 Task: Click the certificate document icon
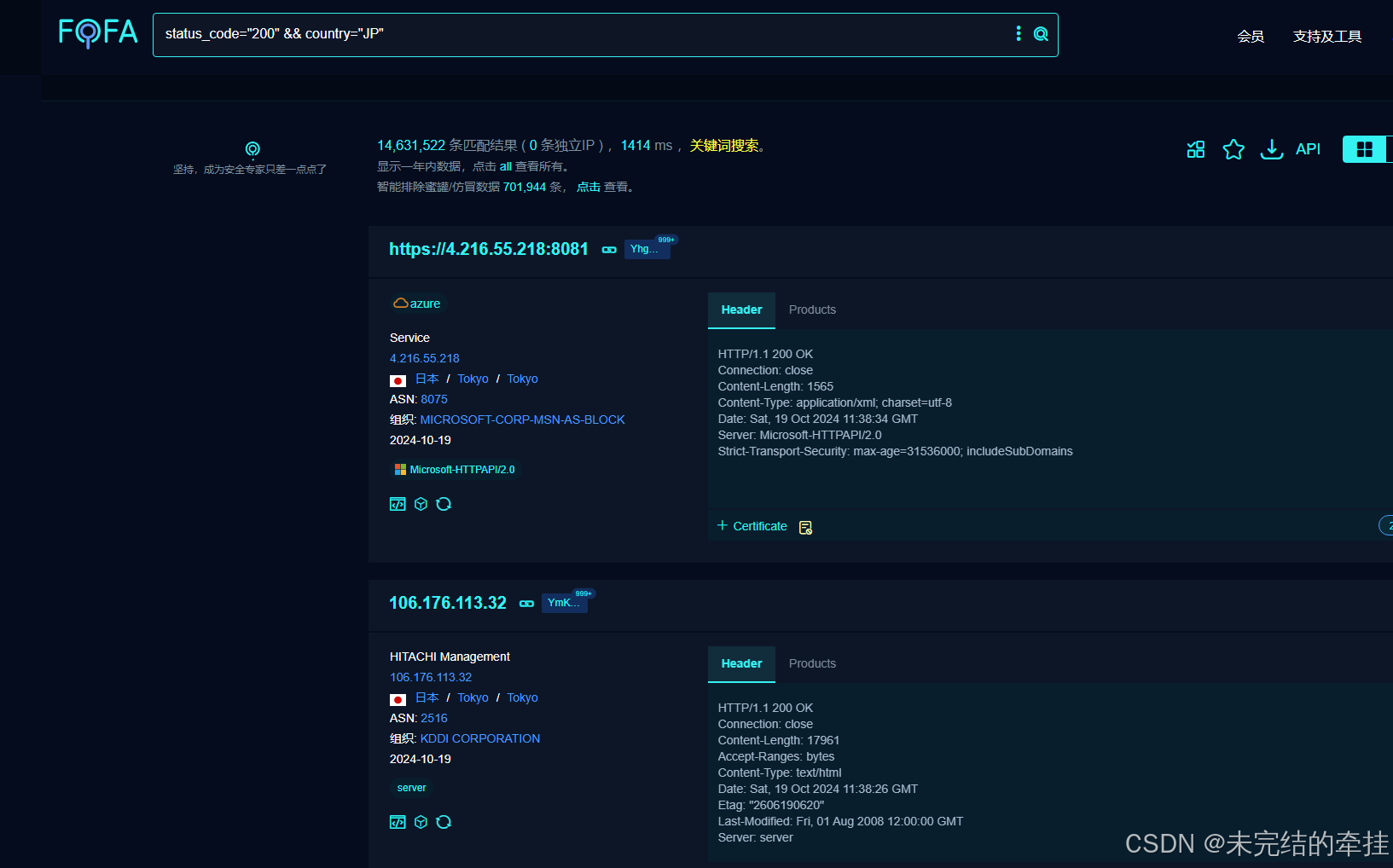point(805,527)
